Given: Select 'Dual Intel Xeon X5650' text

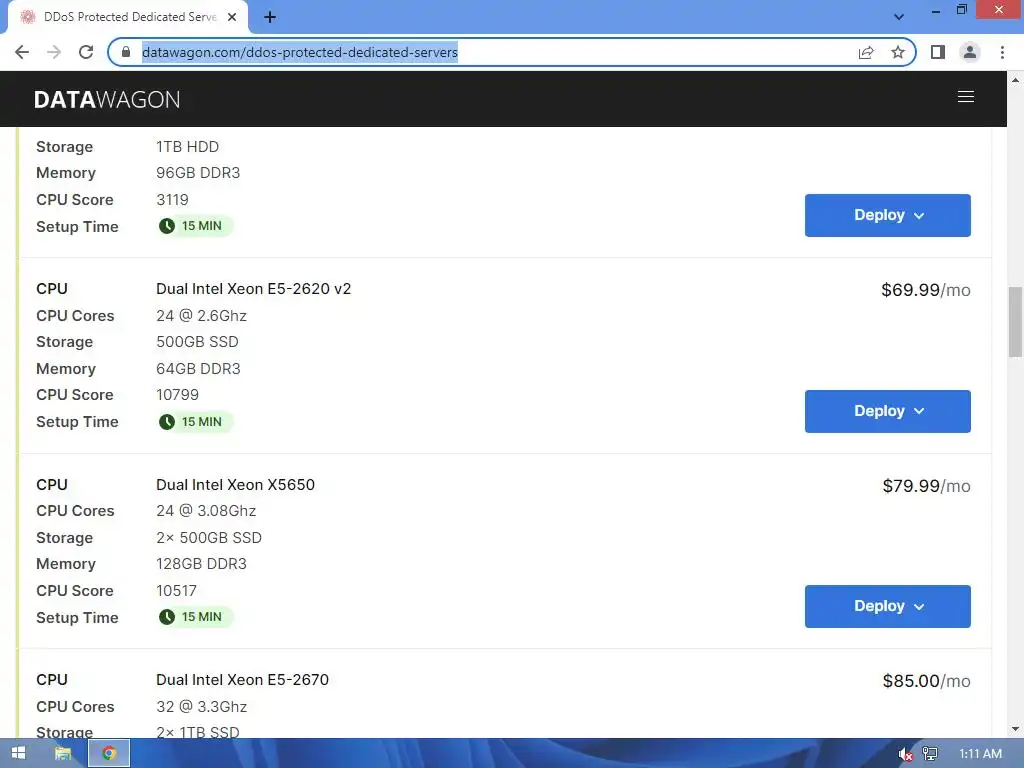Looking at the screenshot, I should pos(235,485).
